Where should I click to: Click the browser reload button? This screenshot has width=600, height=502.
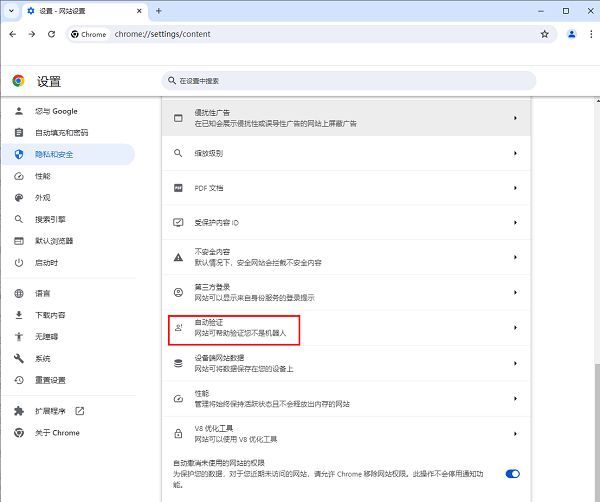[53, 33]
